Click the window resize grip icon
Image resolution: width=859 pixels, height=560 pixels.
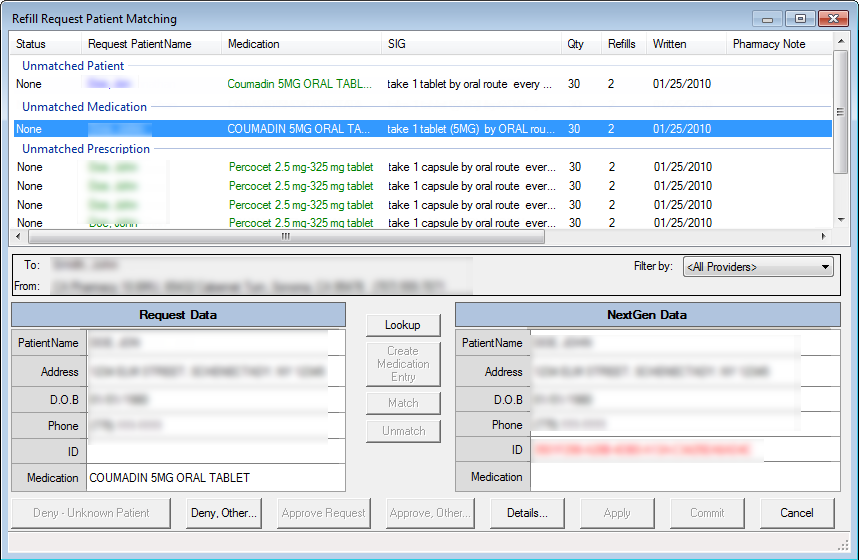843,544
